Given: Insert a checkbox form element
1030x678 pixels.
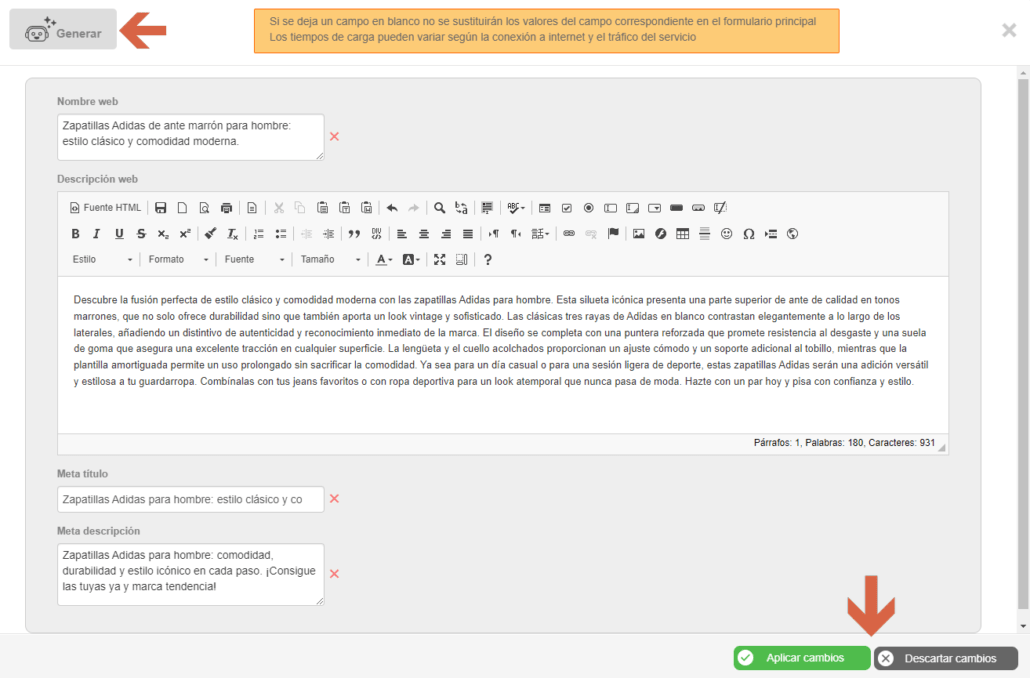Looking at the screenshot, I should click(566, 207).
